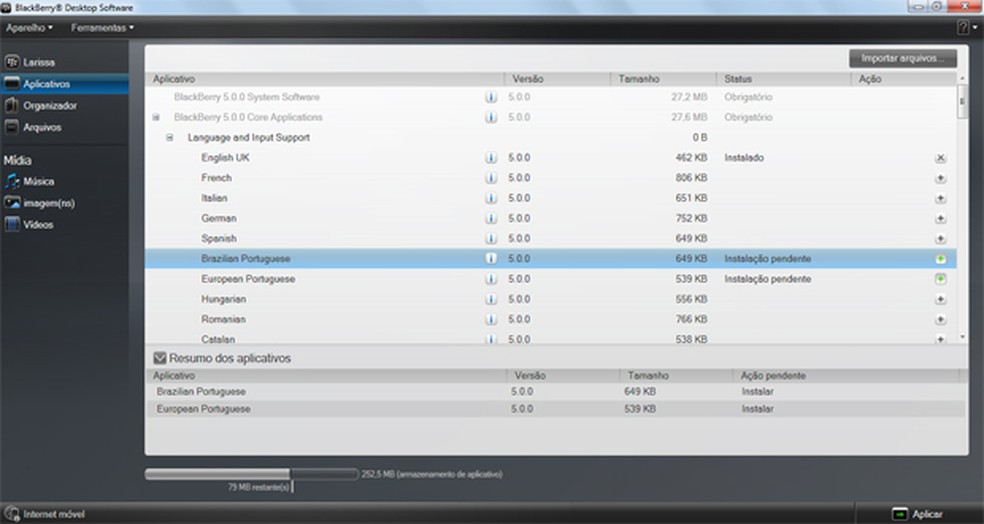Click the scrollbar up arrow in application list
Screen dimensions: 984x524
(963, 78)
